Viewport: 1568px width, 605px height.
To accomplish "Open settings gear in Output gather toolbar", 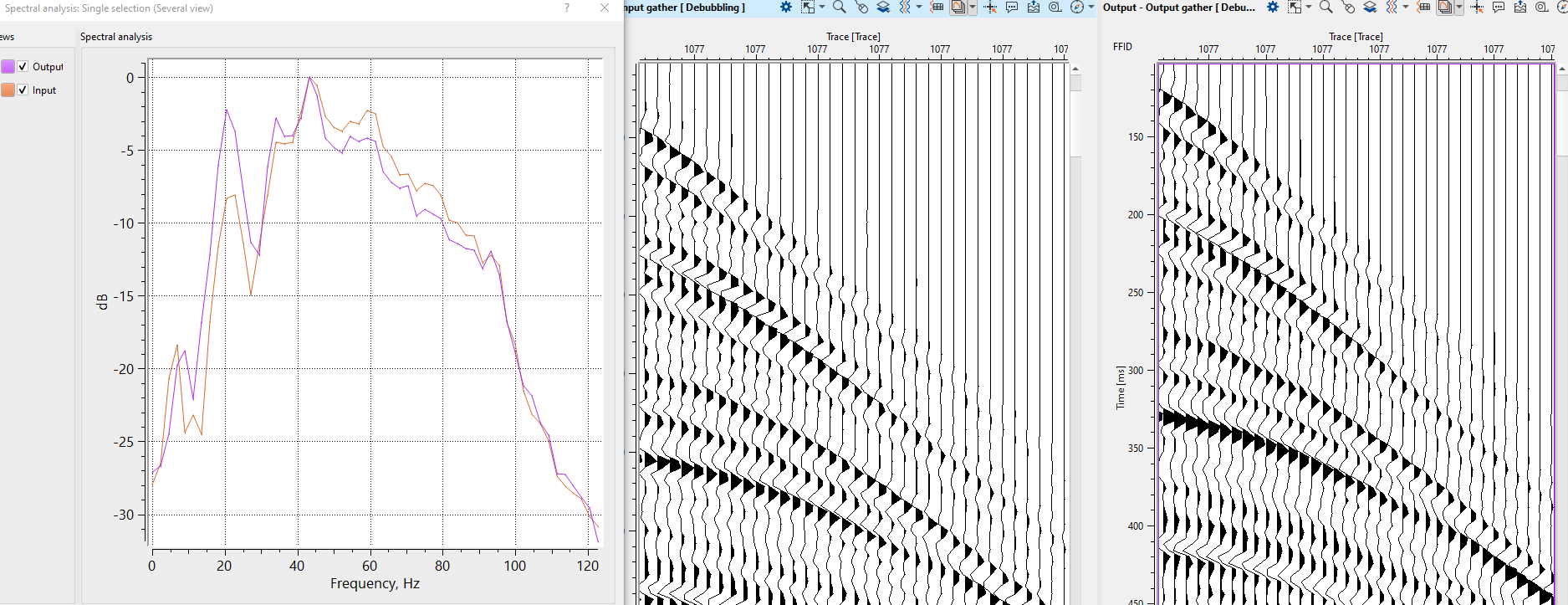I will point(1272,8).
